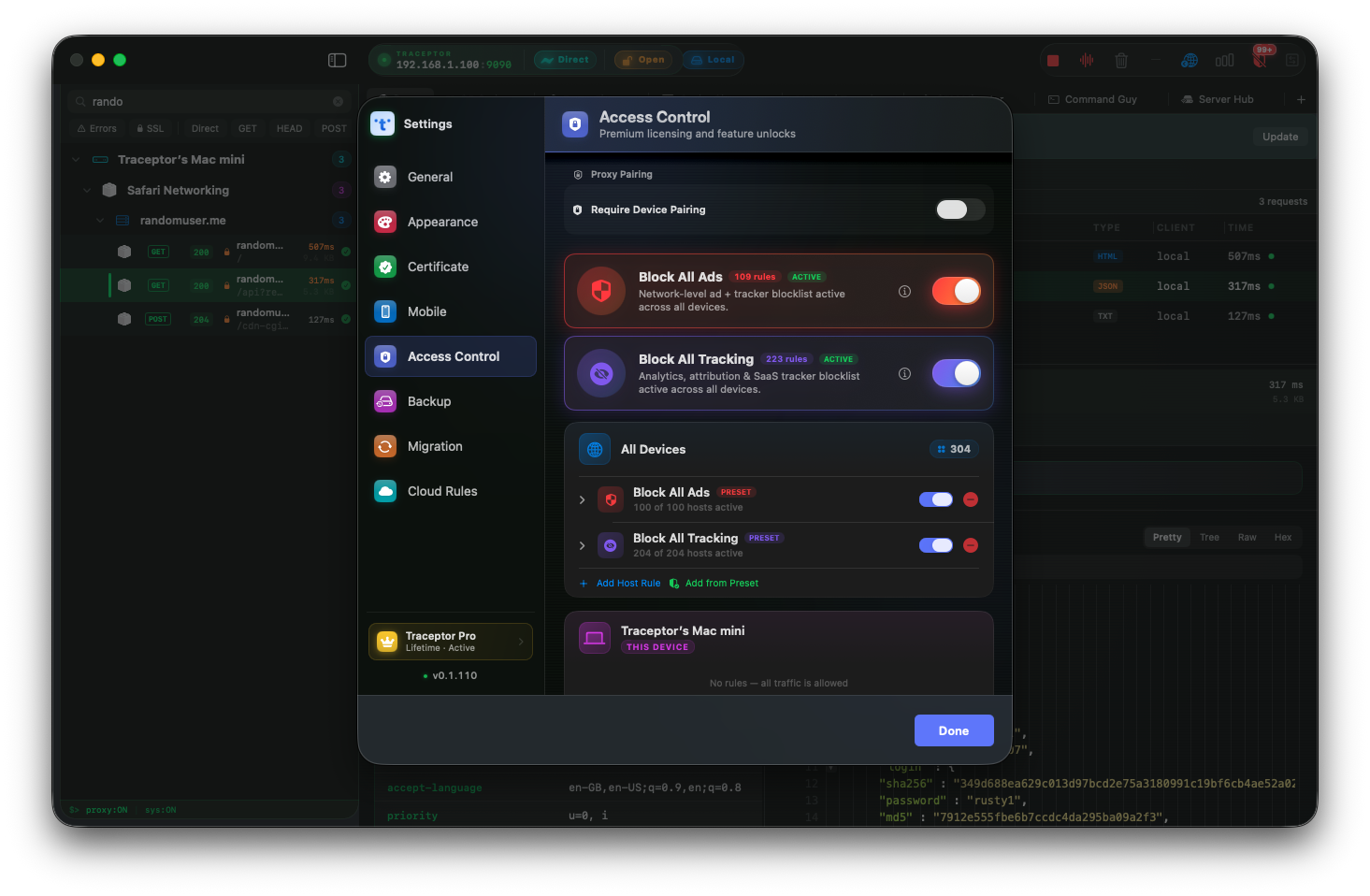This screenshot has width=1370, height=896.
Task: Clear the rando search with x icon
Action: [x=339, y=101]
